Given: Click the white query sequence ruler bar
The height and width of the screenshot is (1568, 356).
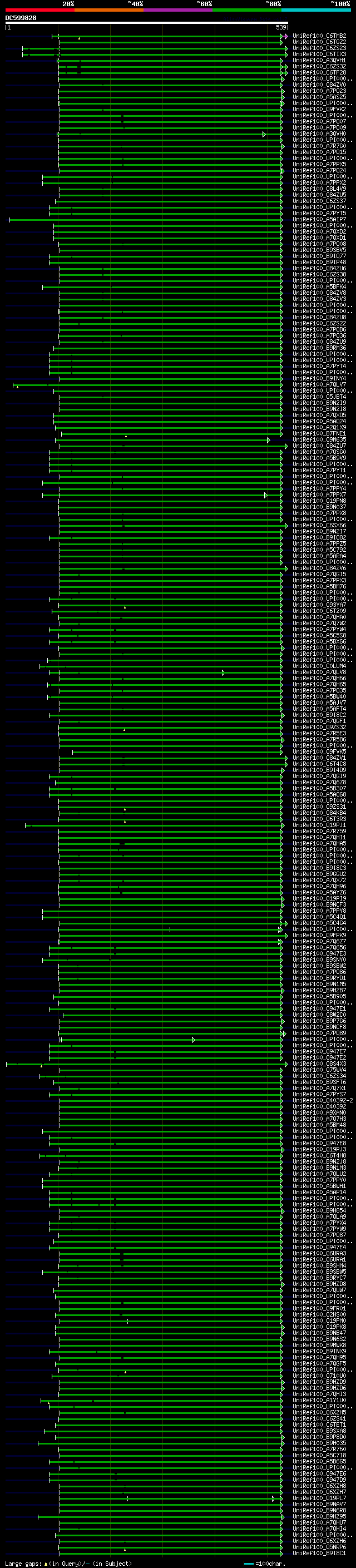Looking at the screenshot, I should (146, 22).
